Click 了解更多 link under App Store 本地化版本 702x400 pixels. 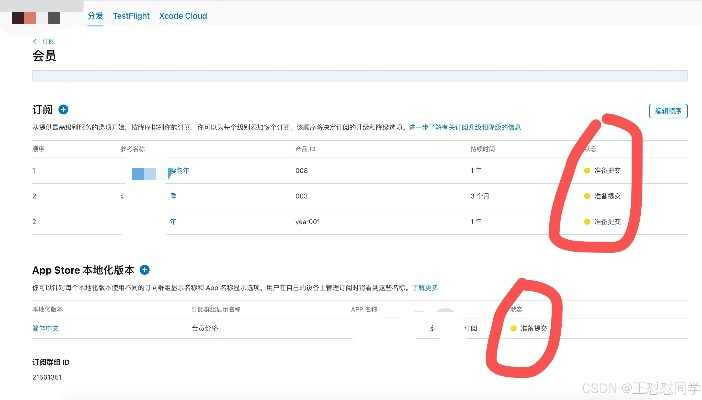(x=427, y=287)
